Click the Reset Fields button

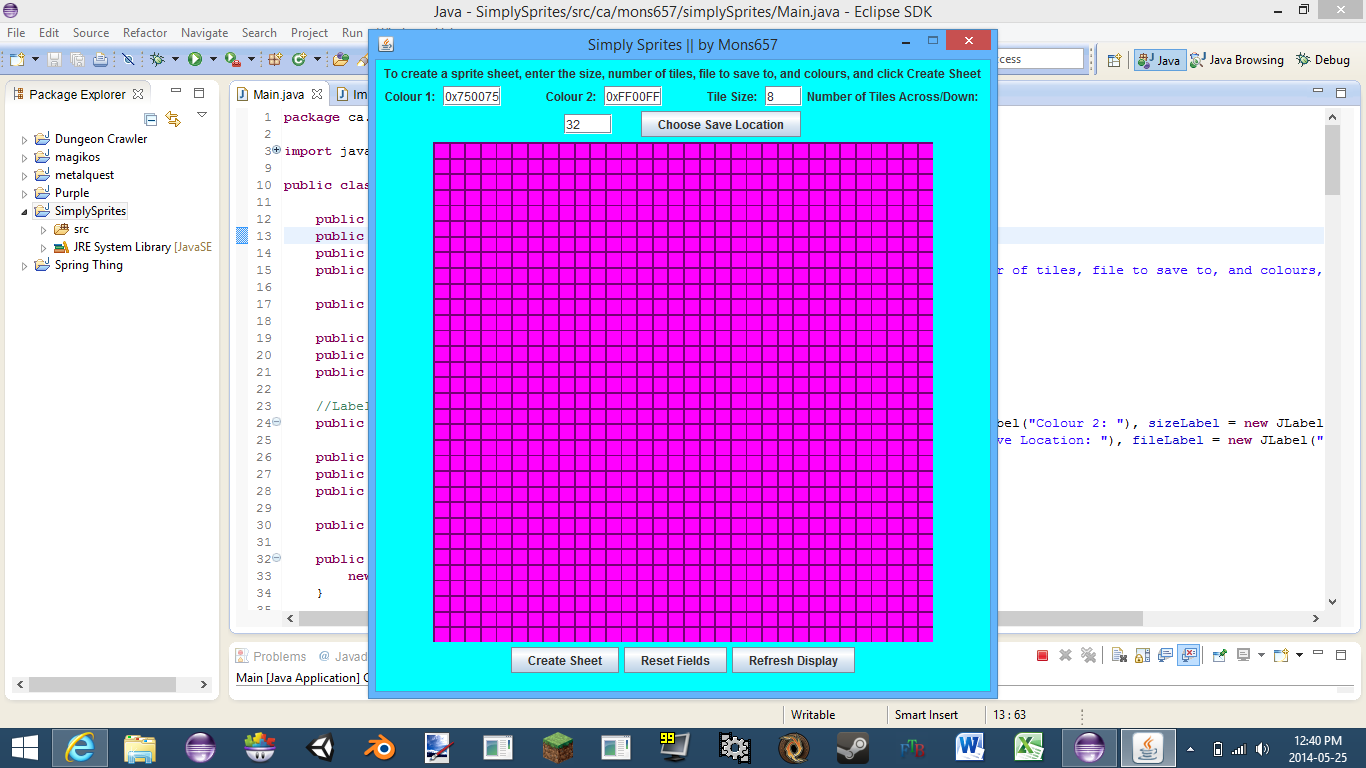click(675, 660)
